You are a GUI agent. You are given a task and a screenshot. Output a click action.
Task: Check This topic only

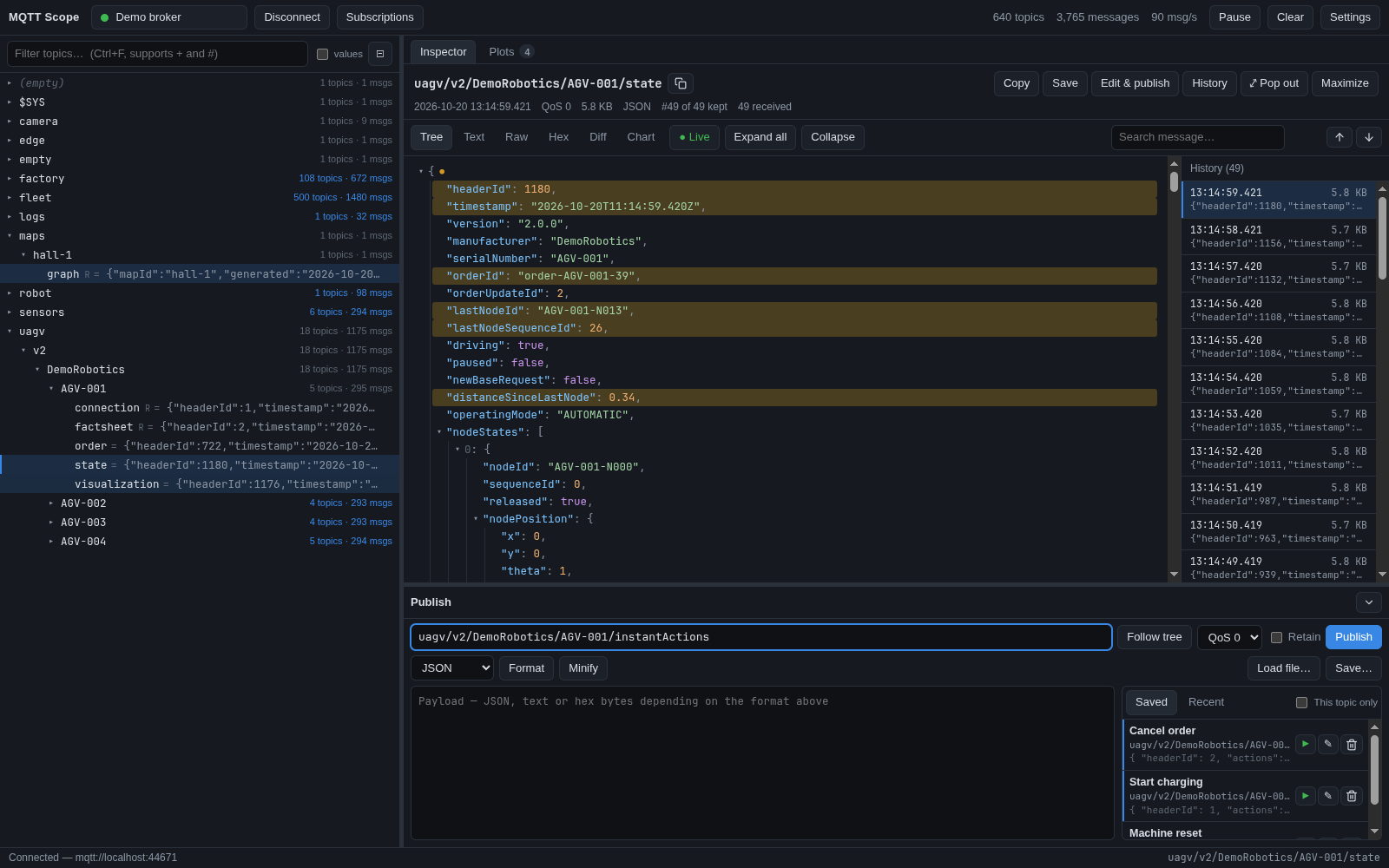(1301, 702)
